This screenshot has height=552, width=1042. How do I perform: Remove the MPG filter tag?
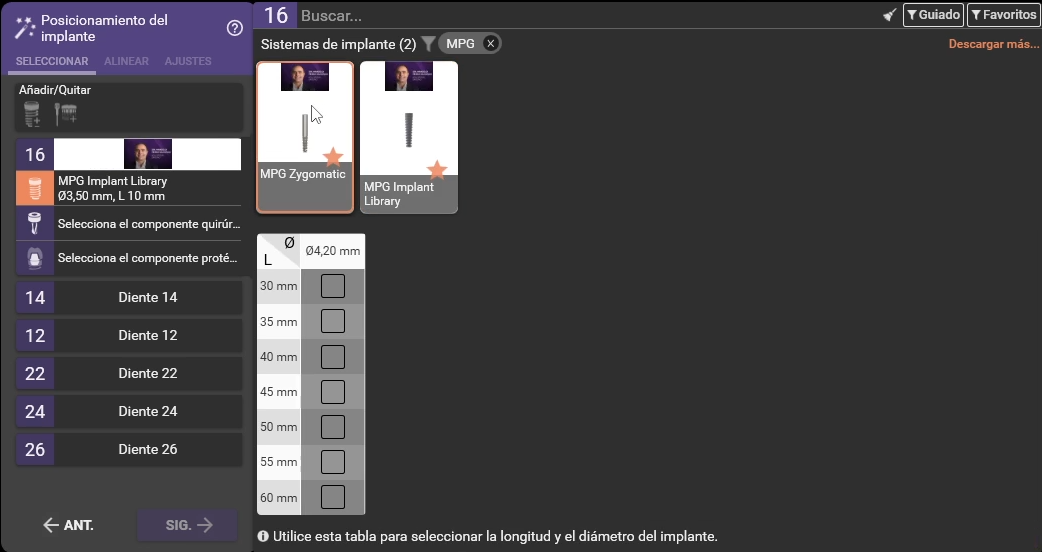pyautogui.click(x=490, y=43)
